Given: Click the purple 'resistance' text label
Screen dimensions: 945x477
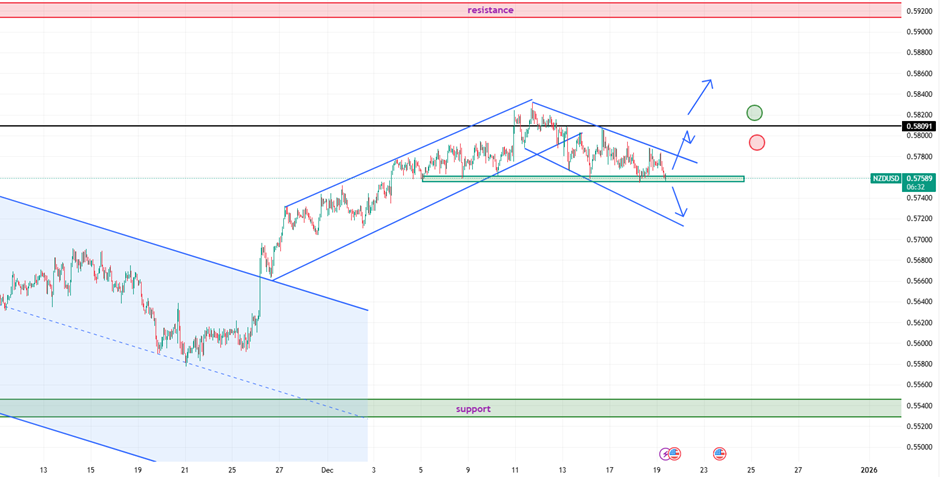Looking at the screenshot, I should 490,10.
